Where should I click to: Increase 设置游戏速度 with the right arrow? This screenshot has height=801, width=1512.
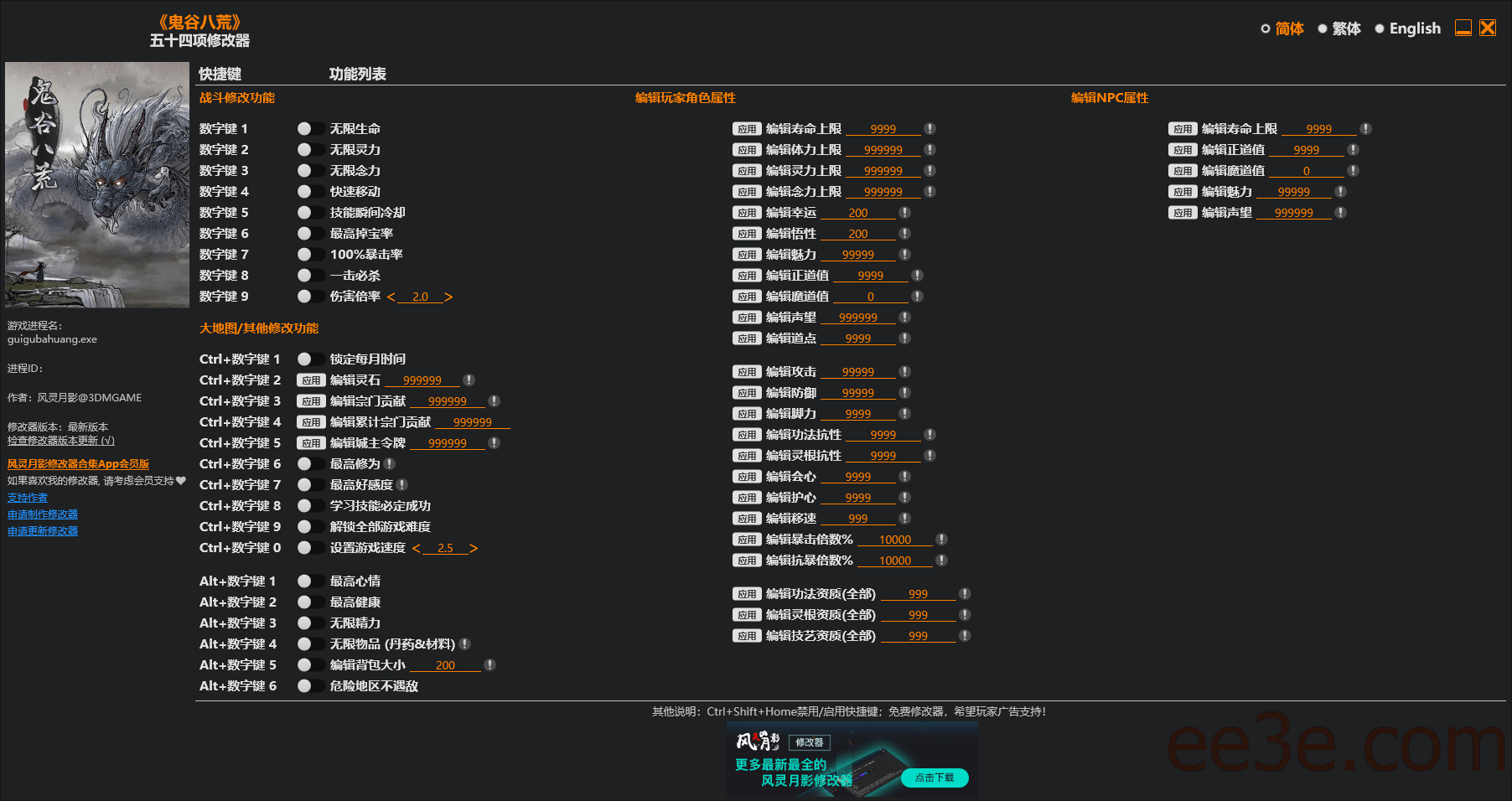(474, 549)
